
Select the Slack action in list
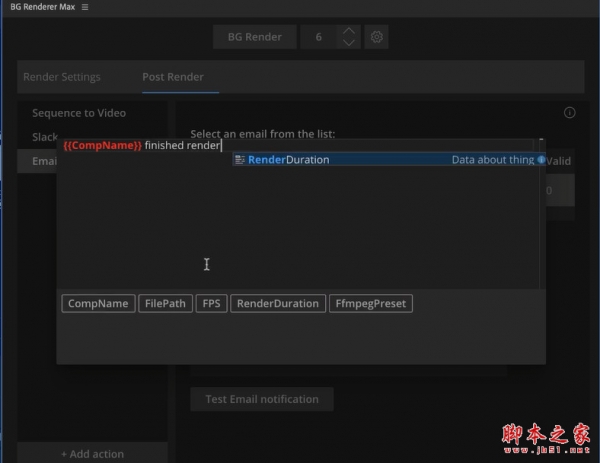[45, 136]
